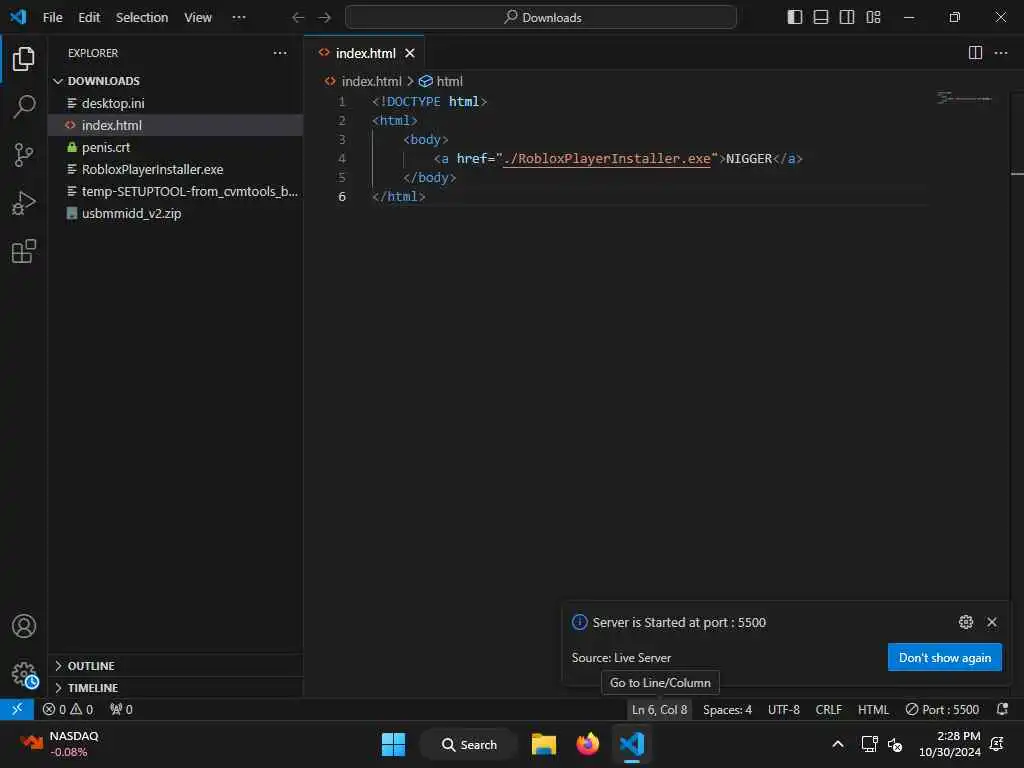Open the Extensions view icon
Viewport: 1024px width, 768px height.
tap(24, 251)
